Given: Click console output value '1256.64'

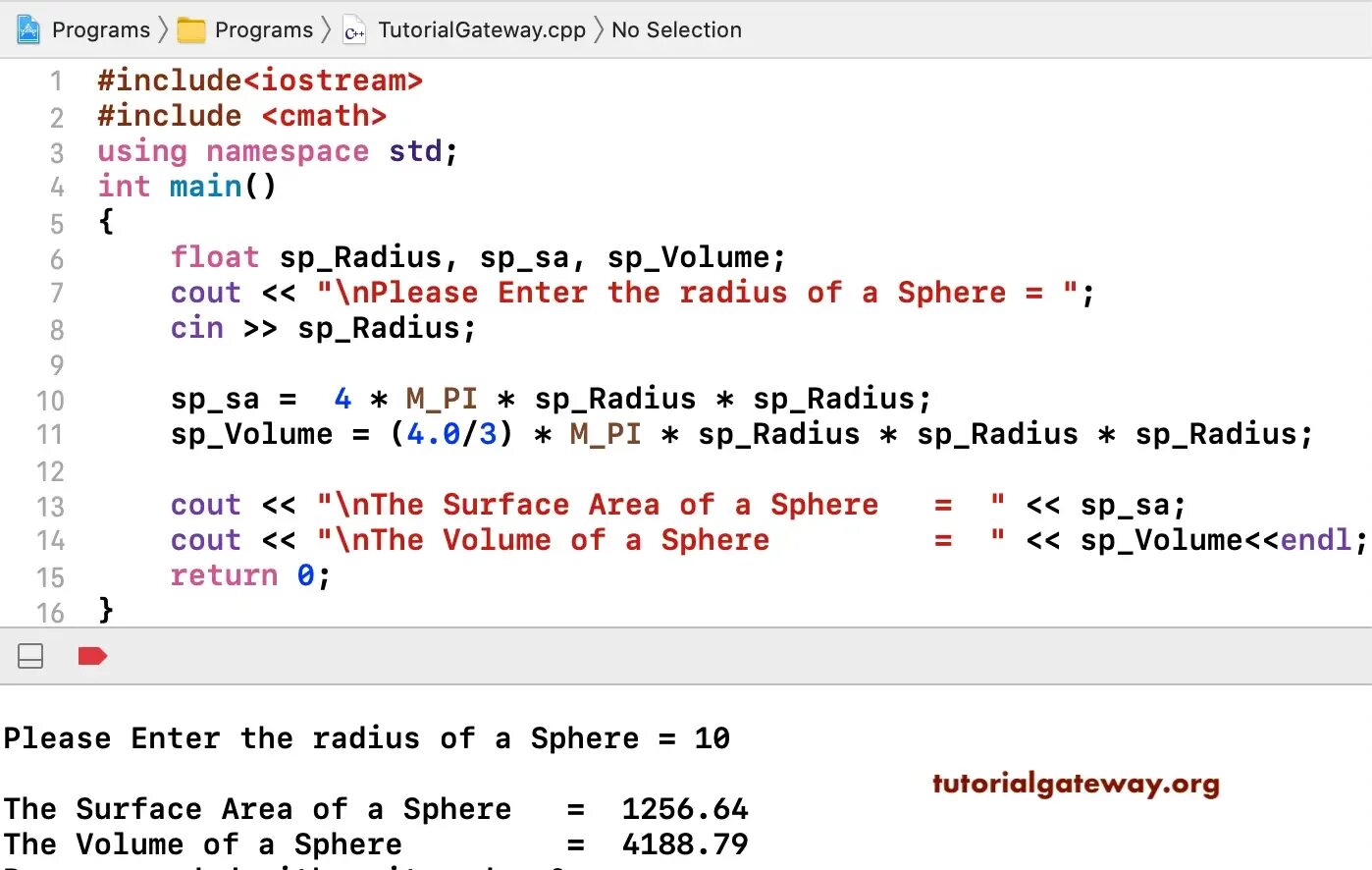Looking at the screenshot, I should pyautogui.click(x=685, y=809).
